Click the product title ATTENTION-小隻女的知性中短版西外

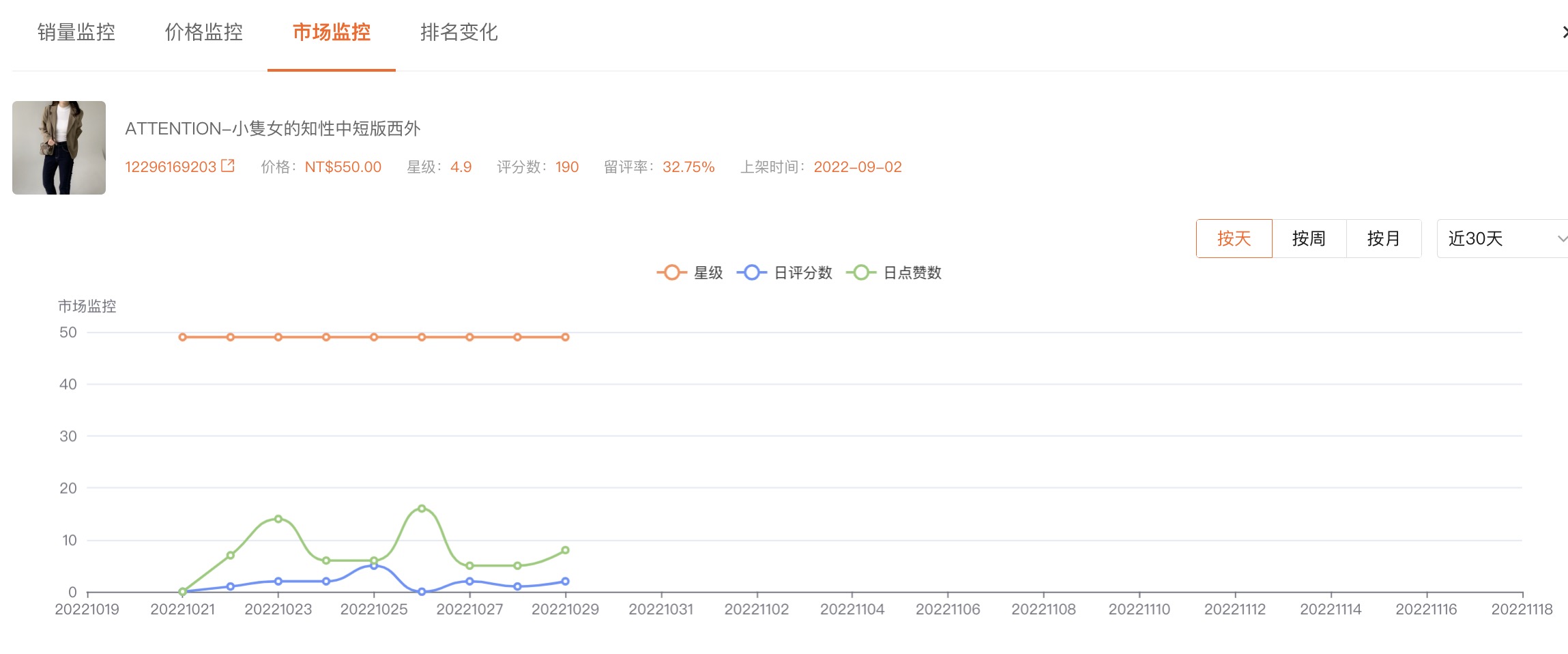273,128
